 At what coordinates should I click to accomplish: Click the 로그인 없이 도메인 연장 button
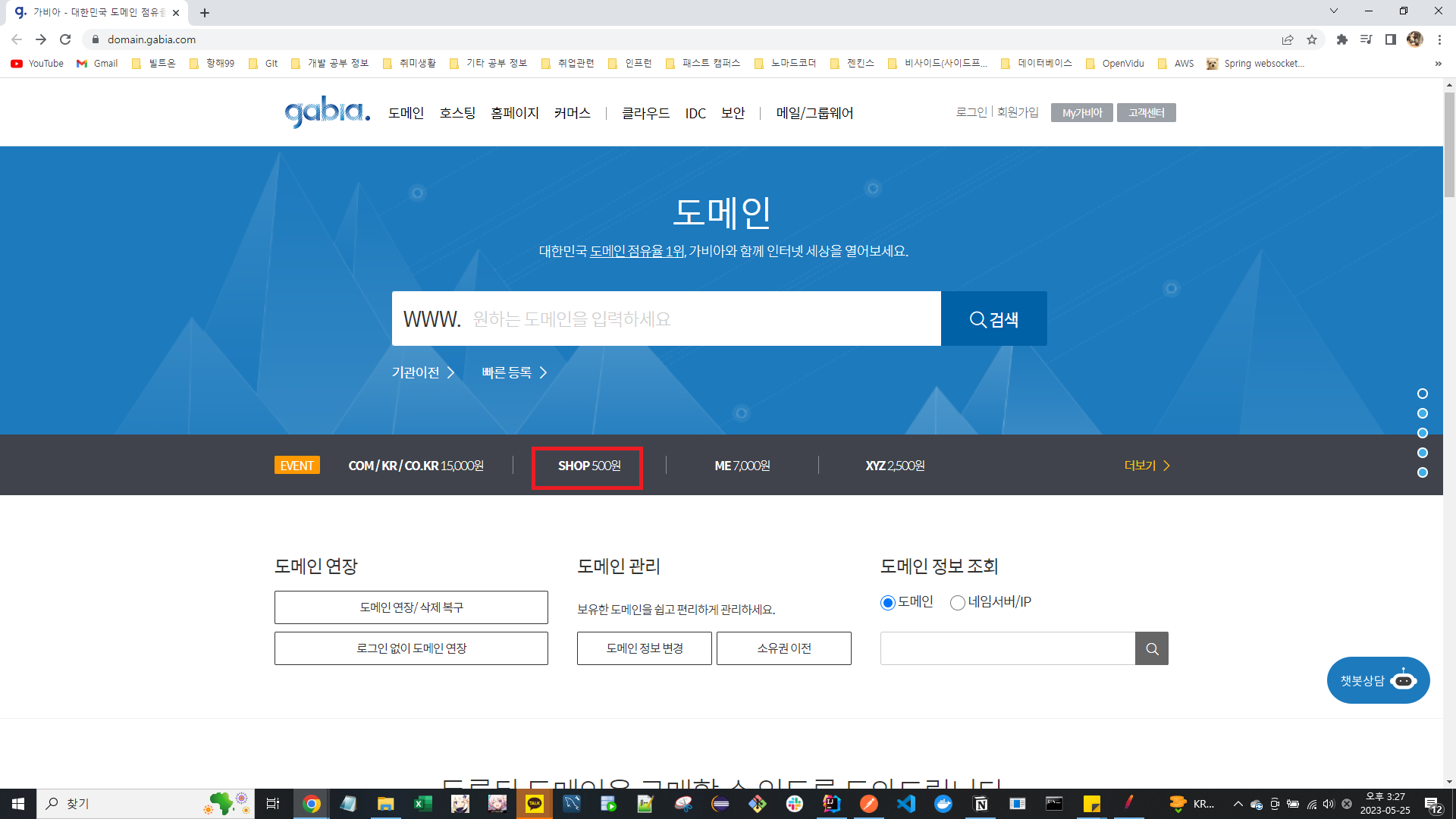tap(411, 648)
